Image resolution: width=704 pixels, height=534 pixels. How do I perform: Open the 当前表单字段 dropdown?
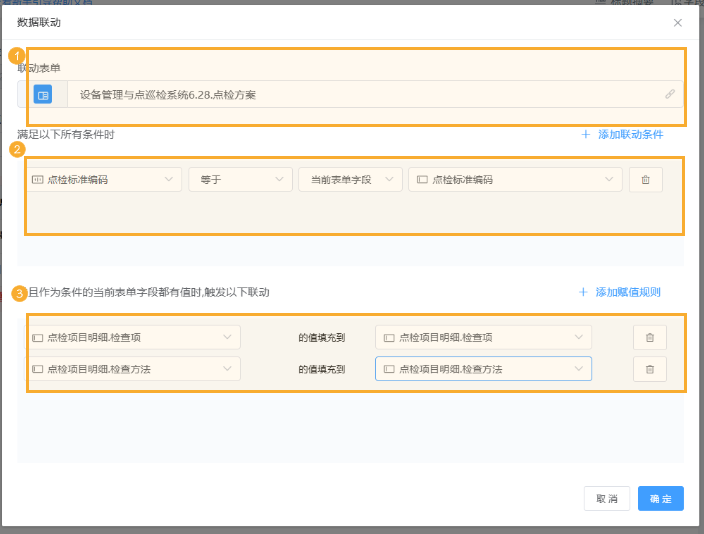click(x=350, y=180)
